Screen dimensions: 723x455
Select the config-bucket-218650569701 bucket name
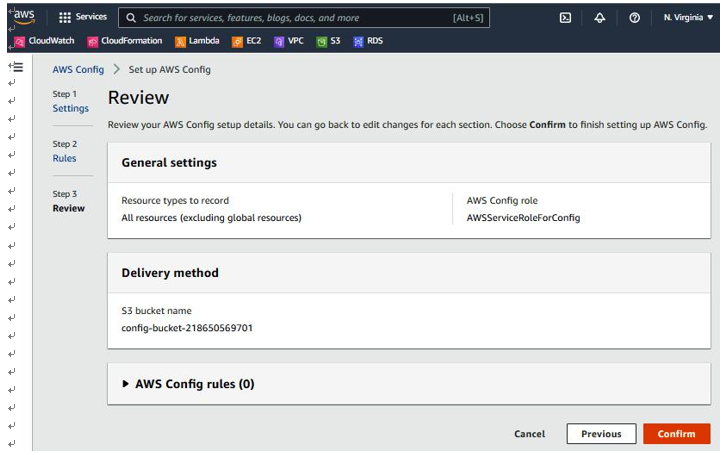[x=187, y=328]
